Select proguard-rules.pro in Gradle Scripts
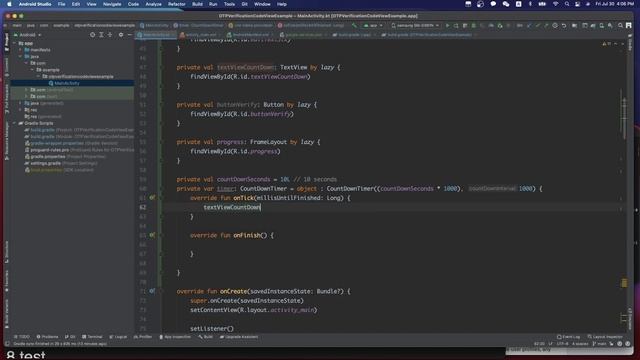This screenshot has width=640, height=360. (x=49, y=150)
